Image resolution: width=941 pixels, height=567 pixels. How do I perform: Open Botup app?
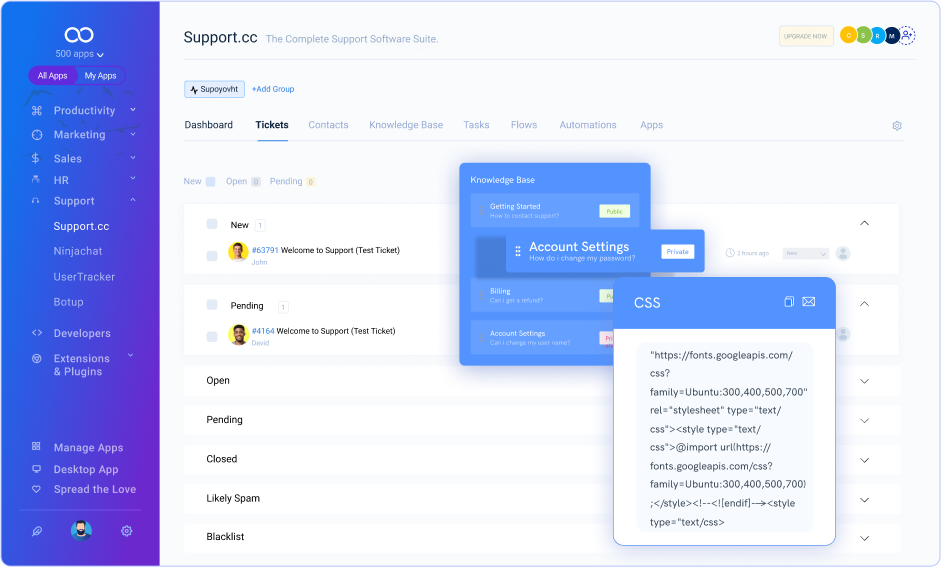pyautogui.click(x=68, y=302)
